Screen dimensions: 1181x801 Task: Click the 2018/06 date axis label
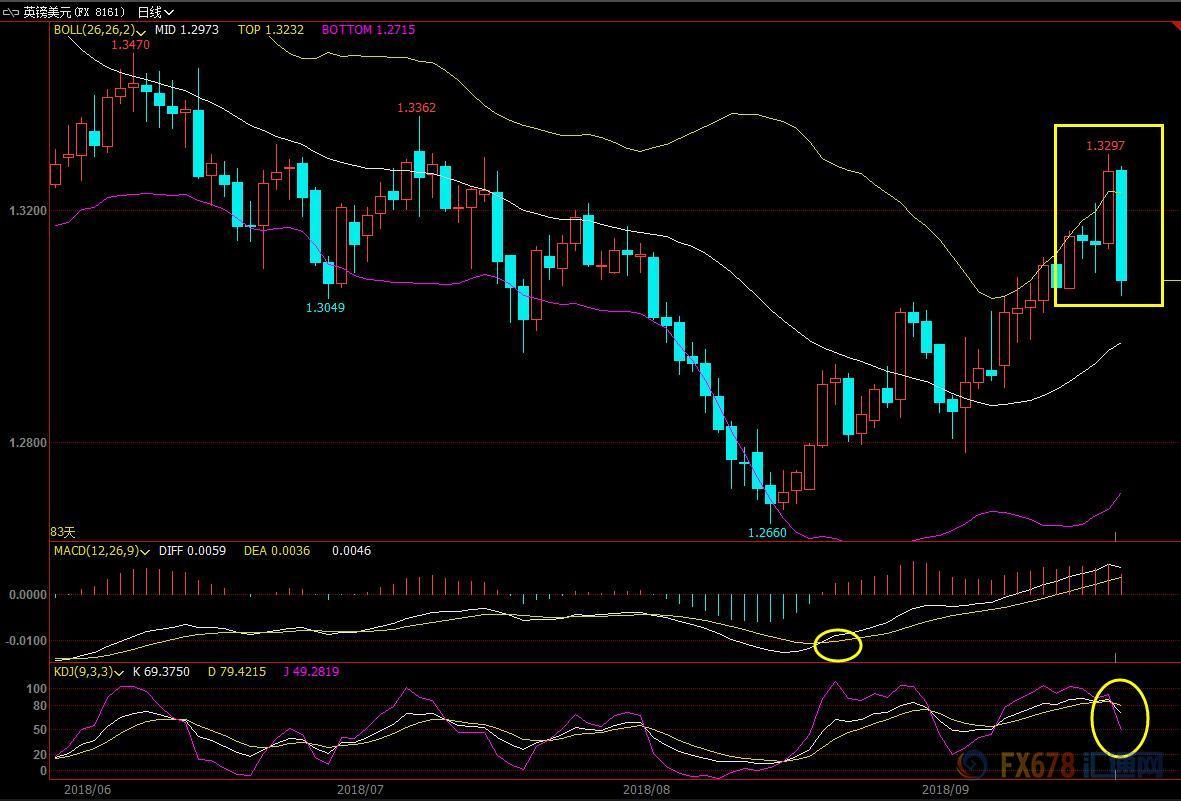87,790
